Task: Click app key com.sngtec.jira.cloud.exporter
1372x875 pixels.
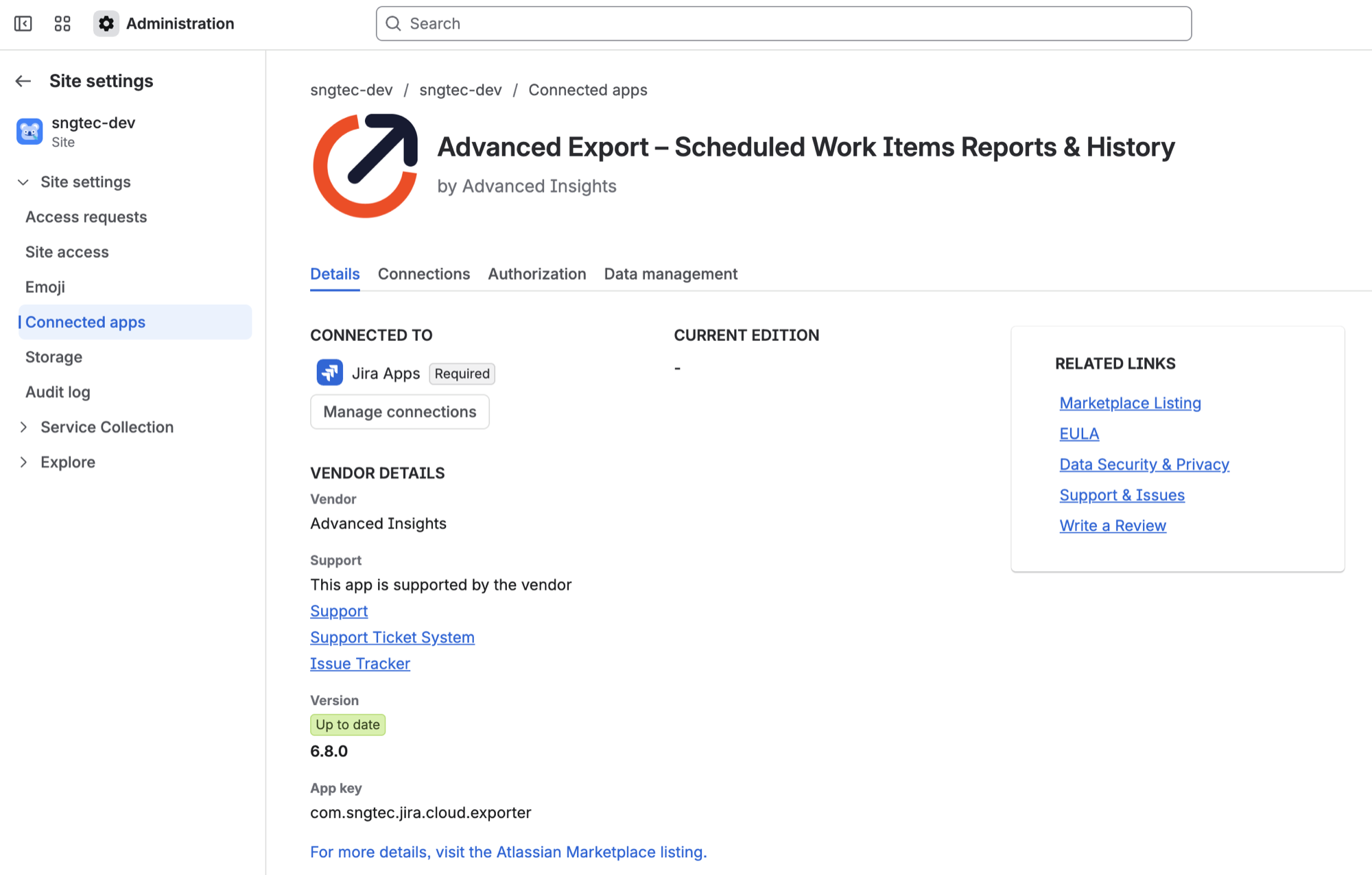Action: pyautogui.click(x=421, y=813)
